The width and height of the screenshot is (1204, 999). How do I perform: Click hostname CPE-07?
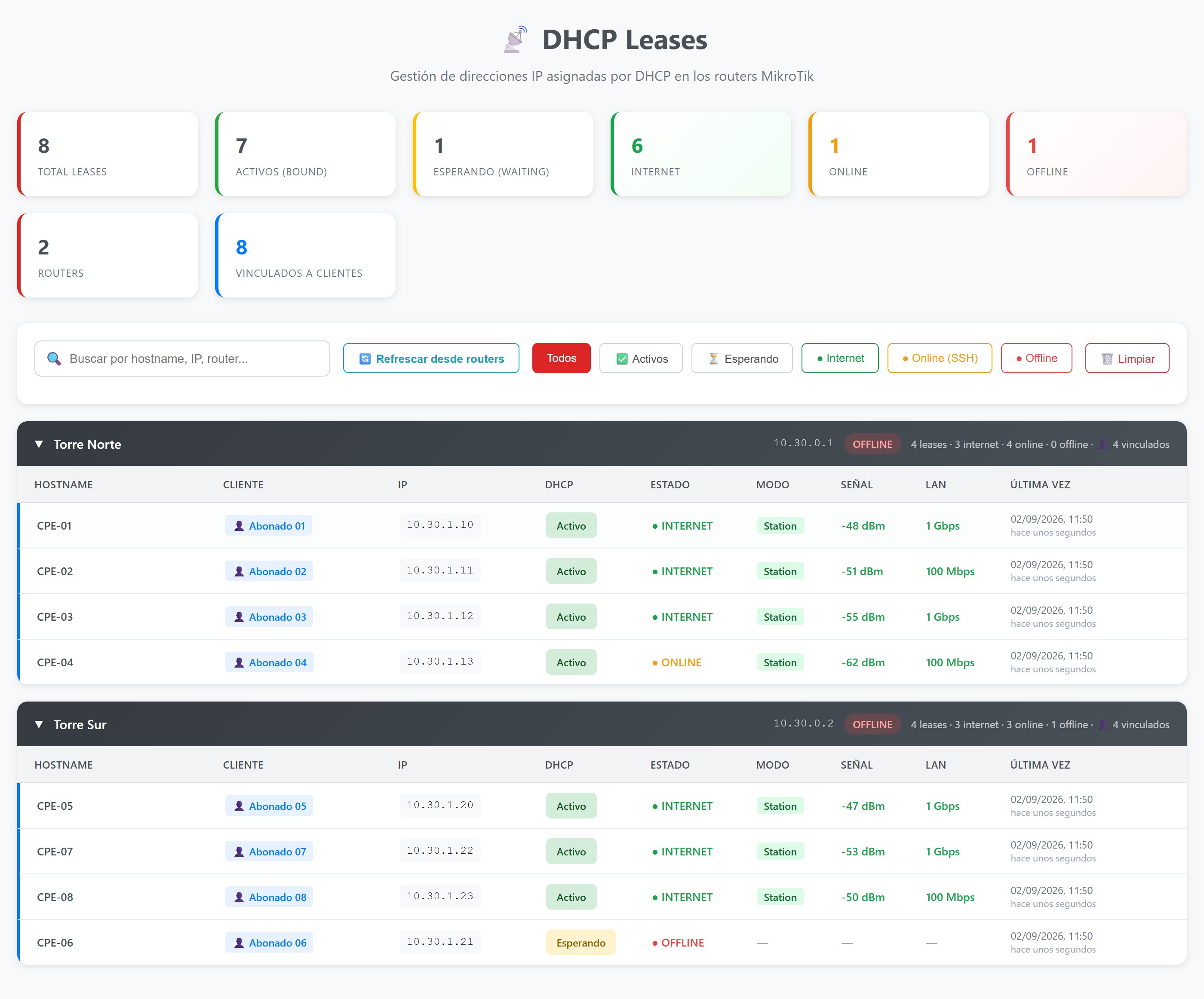(55, 852)
